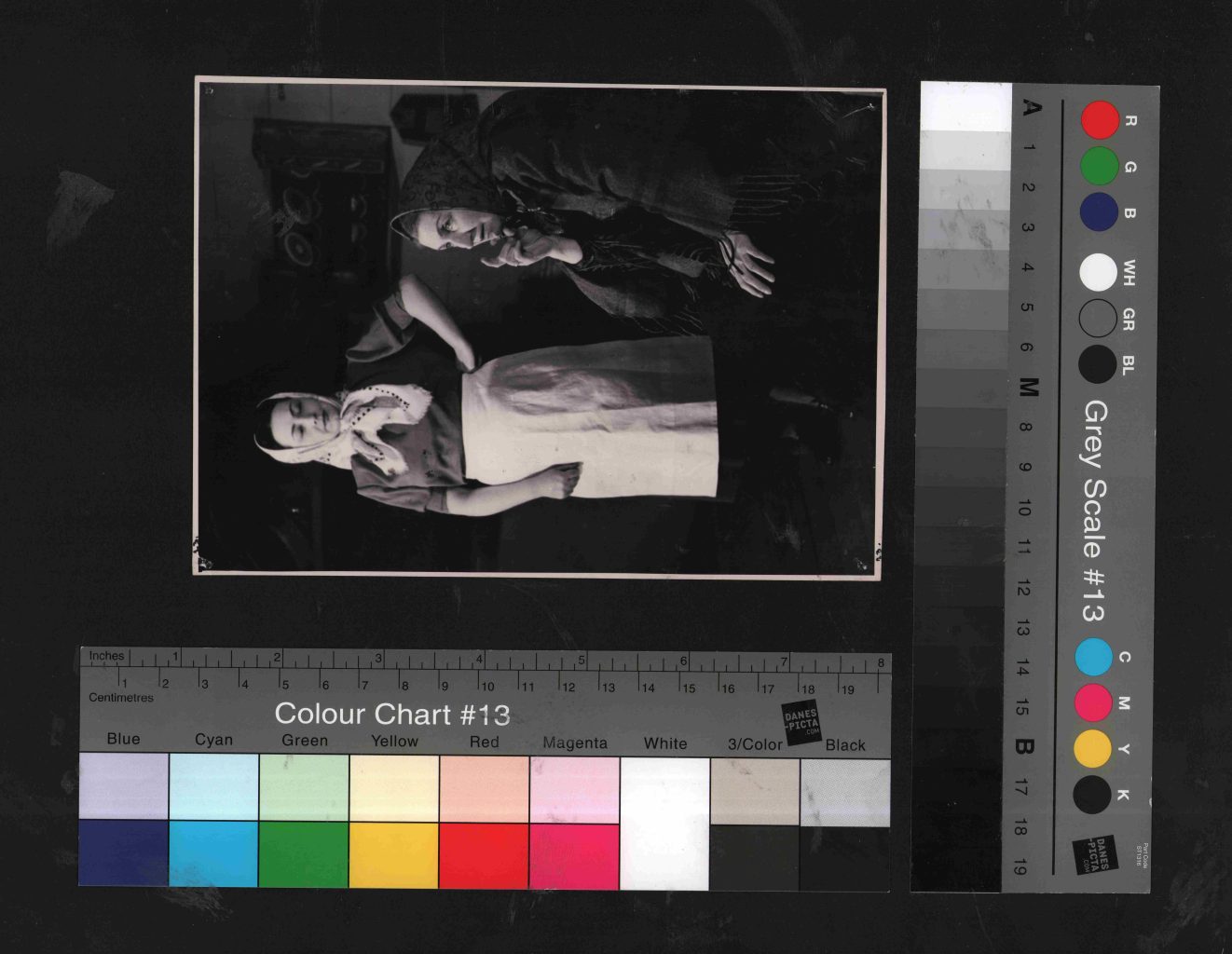Click the white circle labeled WH
Screen dimensions: 1232x954
1099,273
